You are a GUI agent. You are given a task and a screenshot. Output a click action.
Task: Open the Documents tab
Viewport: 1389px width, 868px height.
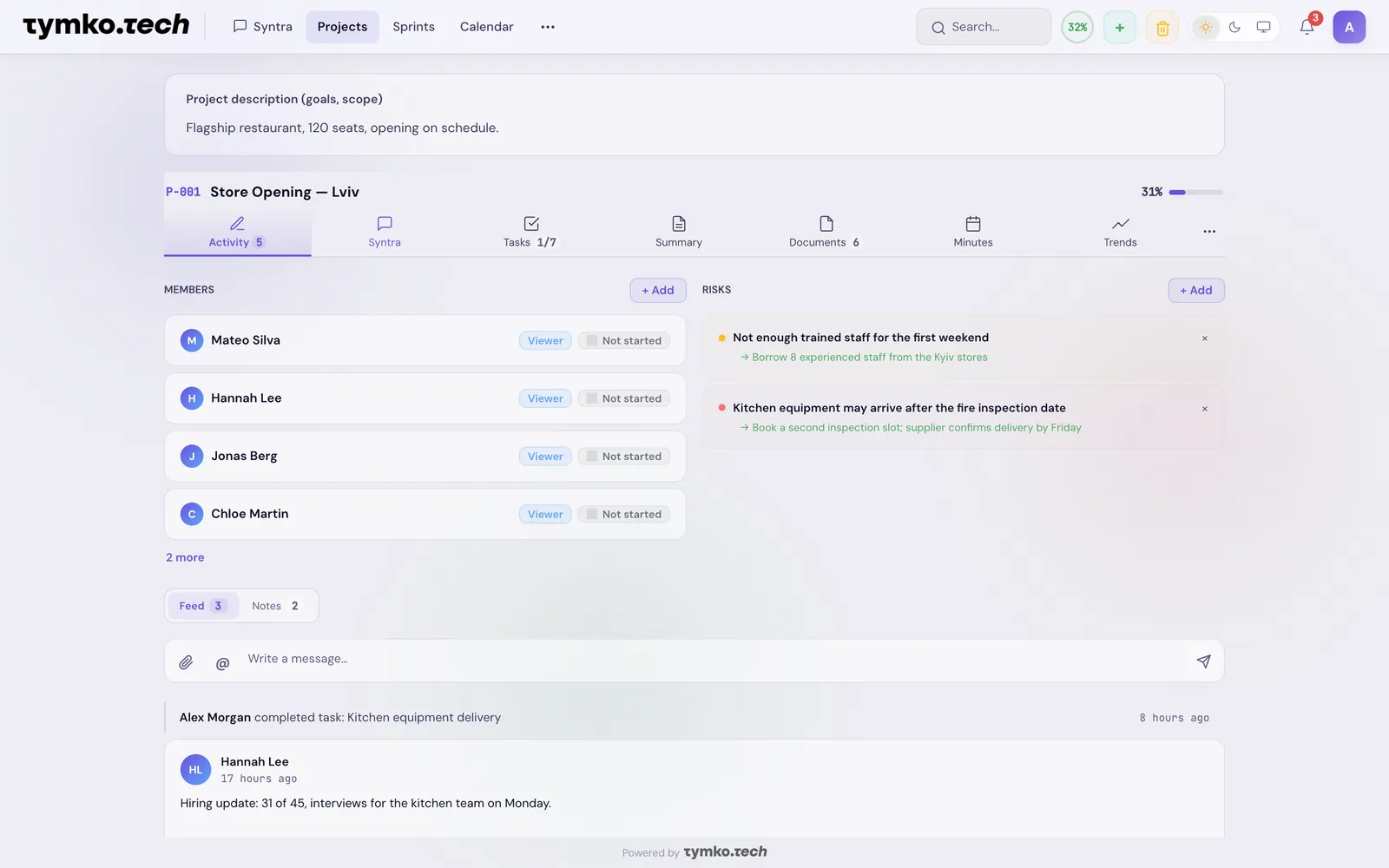click(825, 232)
